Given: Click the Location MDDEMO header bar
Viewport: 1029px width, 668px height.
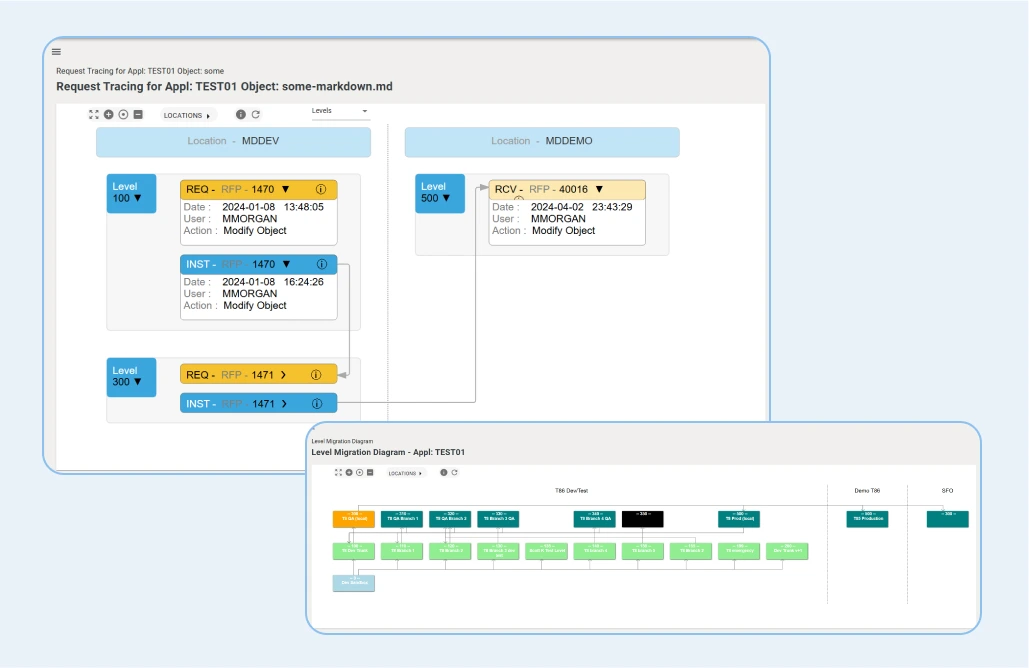Looking at the screenshot, I should click(541, 142).
